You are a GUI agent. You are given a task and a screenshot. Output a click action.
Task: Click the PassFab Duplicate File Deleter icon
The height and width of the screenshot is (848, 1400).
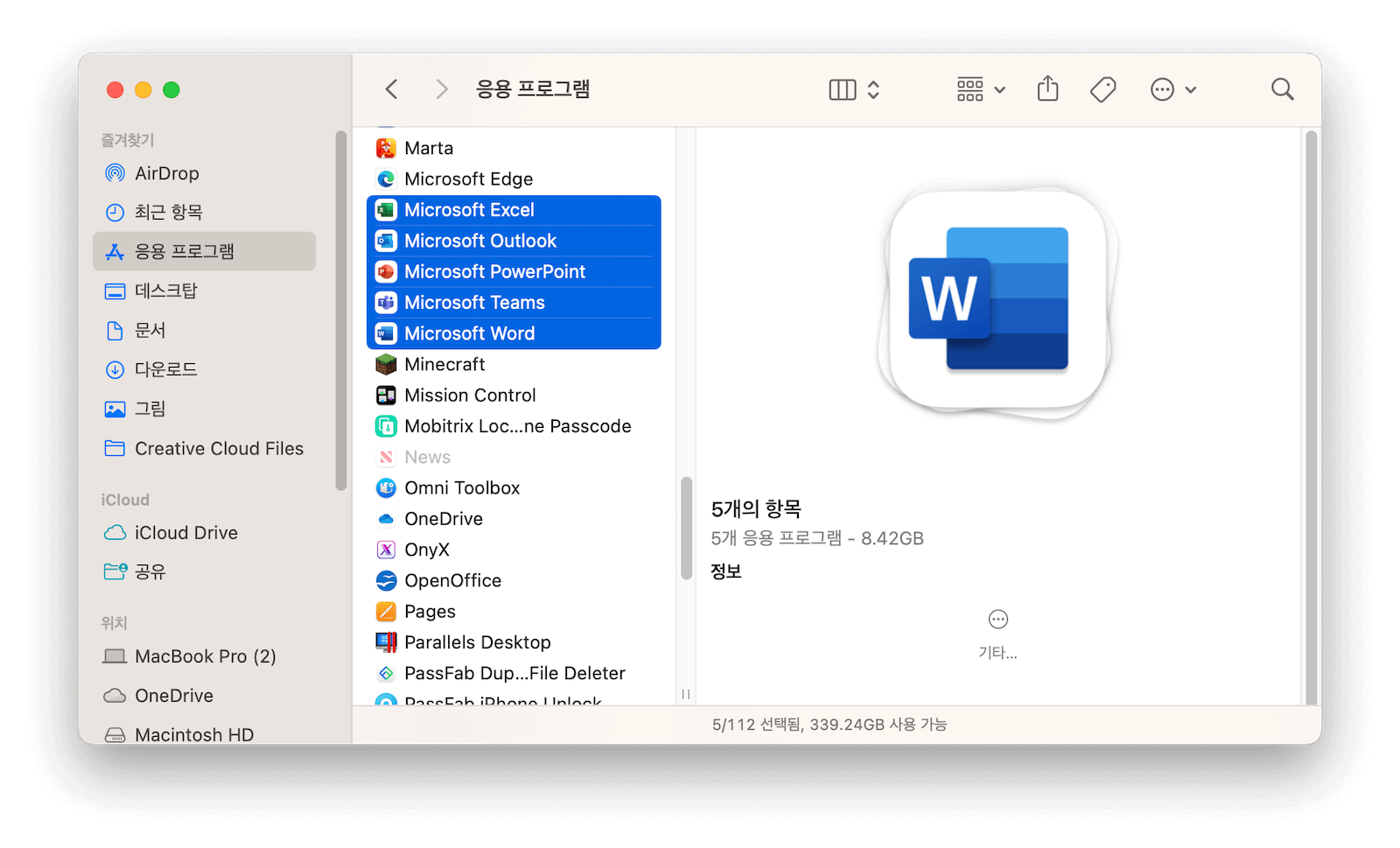(386, 674)
